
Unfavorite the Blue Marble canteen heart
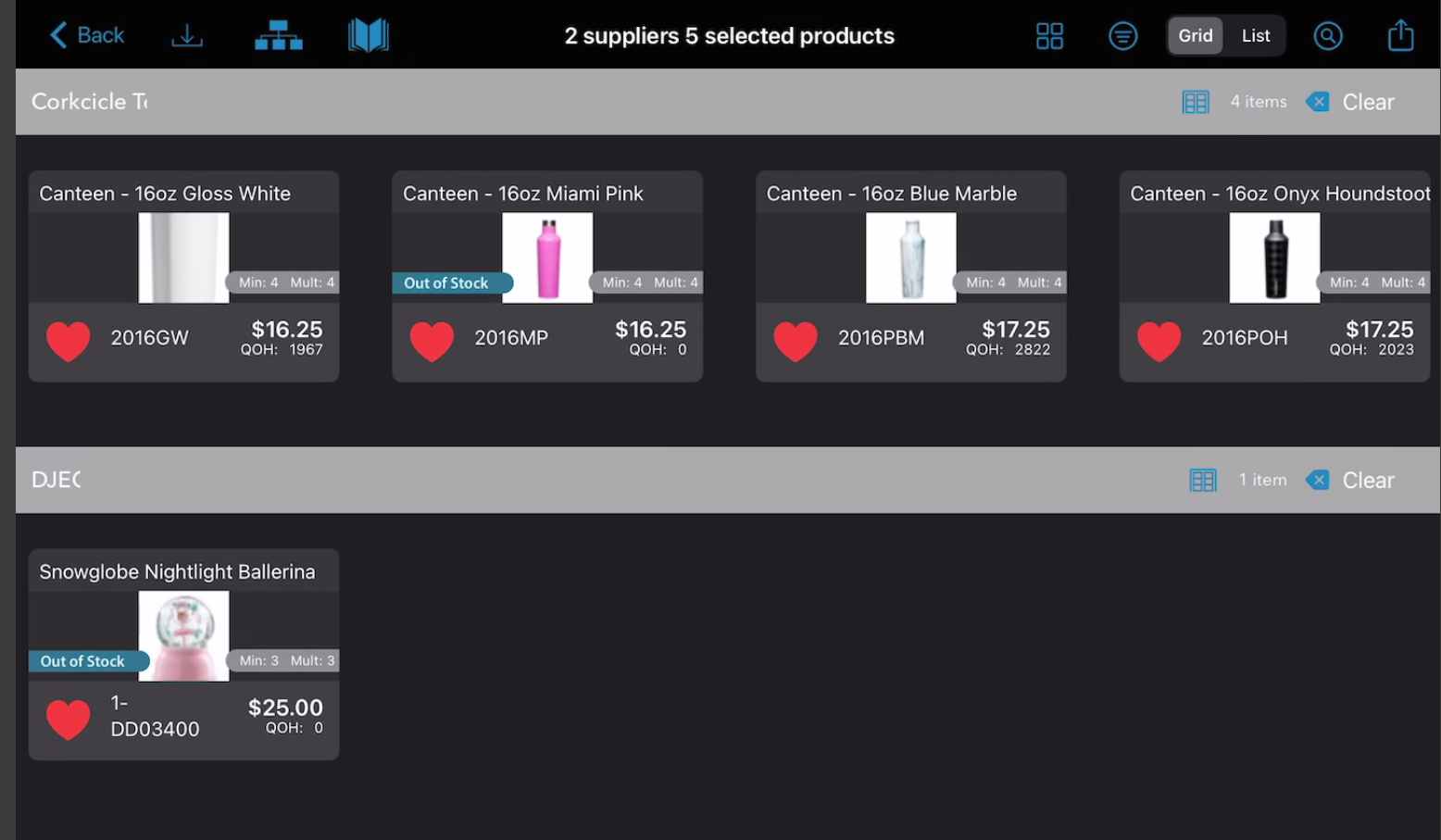point(796,341)
